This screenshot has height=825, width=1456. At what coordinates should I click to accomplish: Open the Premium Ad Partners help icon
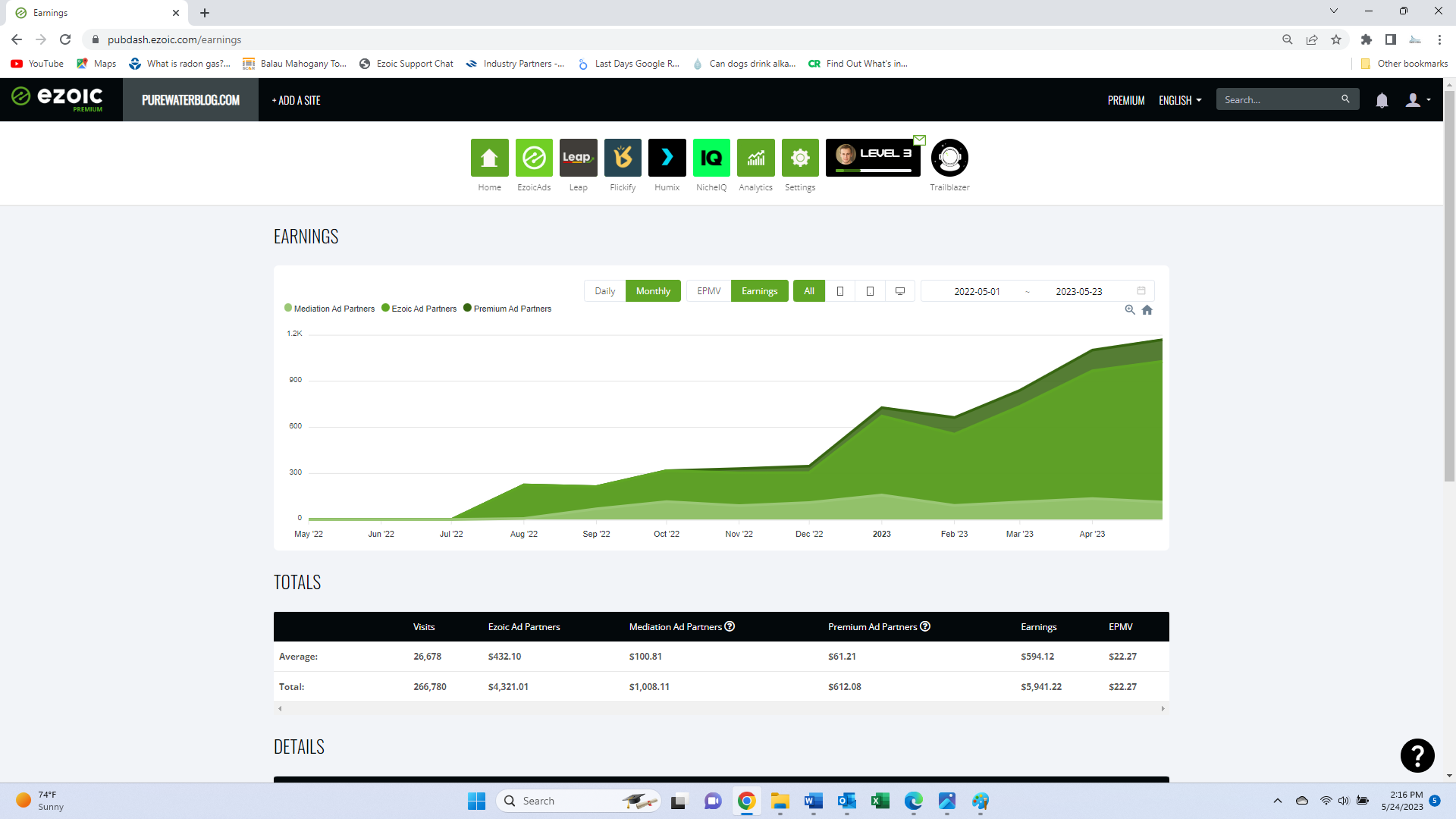(925, 627)
